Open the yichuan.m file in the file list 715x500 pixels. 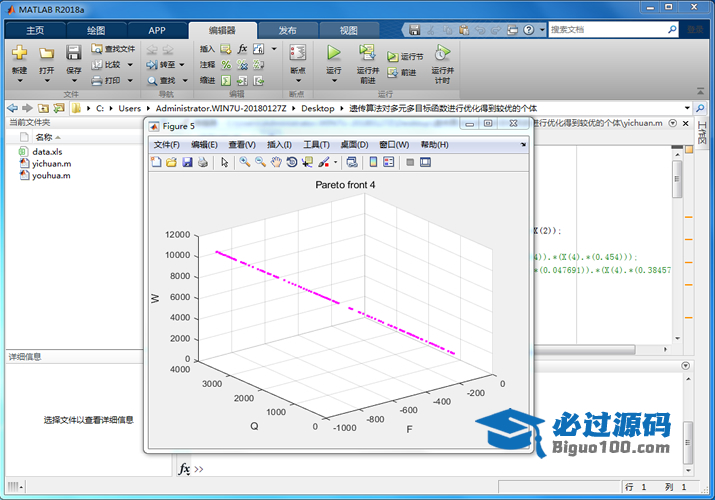(x=51, y=163)
